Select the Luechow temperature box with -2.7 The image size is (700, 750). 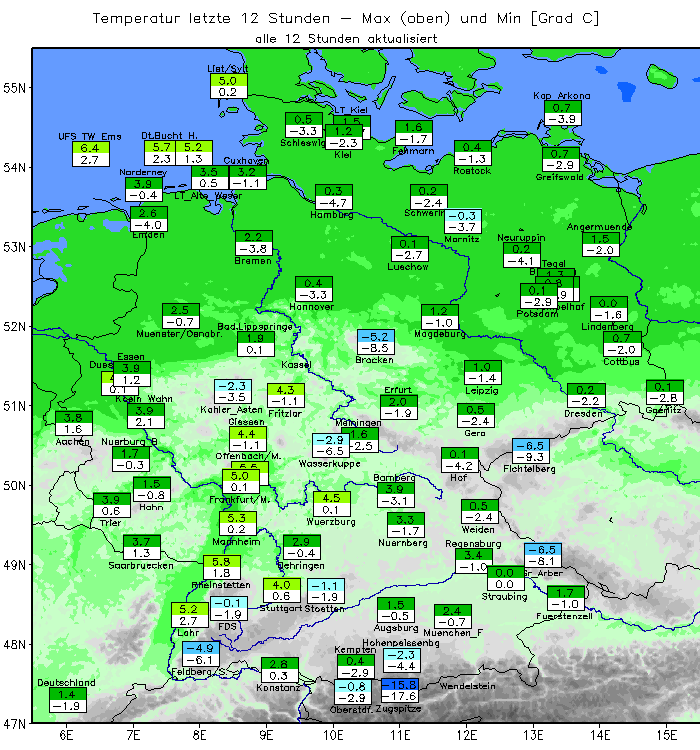[x=410, y=249]
